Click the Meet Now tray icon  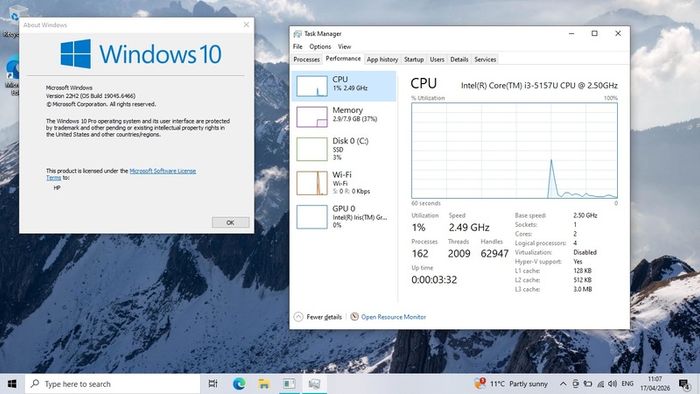pyautogui.click(x=576, y=384)
